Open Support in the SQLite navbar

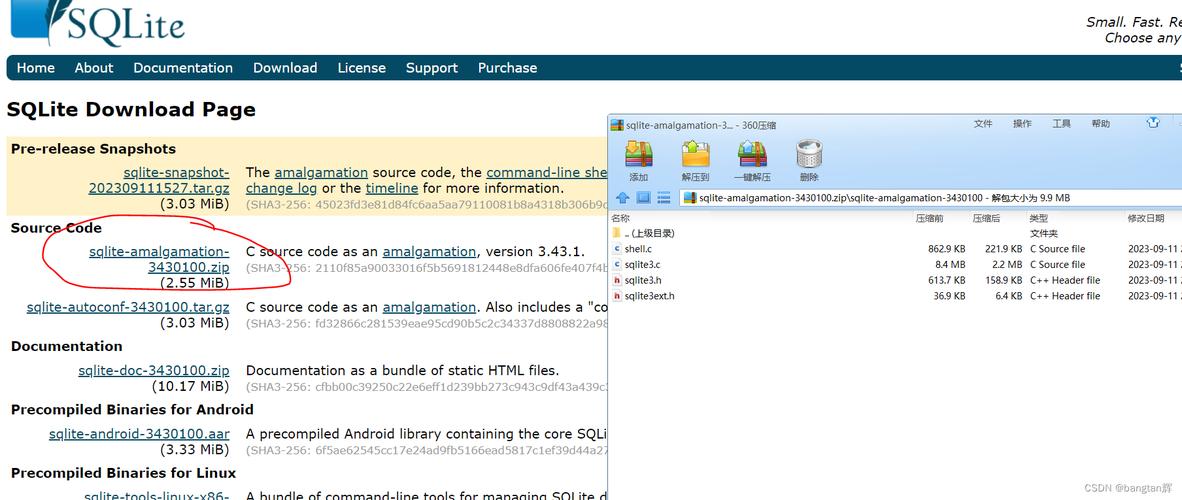[432, 68]
